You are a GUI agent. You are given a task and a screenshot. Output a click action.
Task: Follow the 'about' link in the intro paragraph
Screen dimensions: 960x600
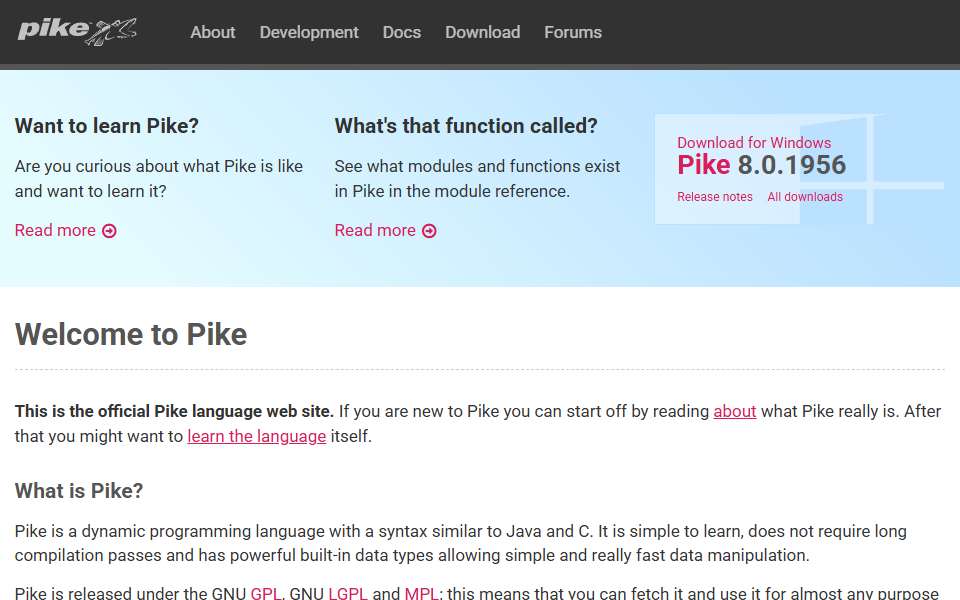click(x=735, y=411)
